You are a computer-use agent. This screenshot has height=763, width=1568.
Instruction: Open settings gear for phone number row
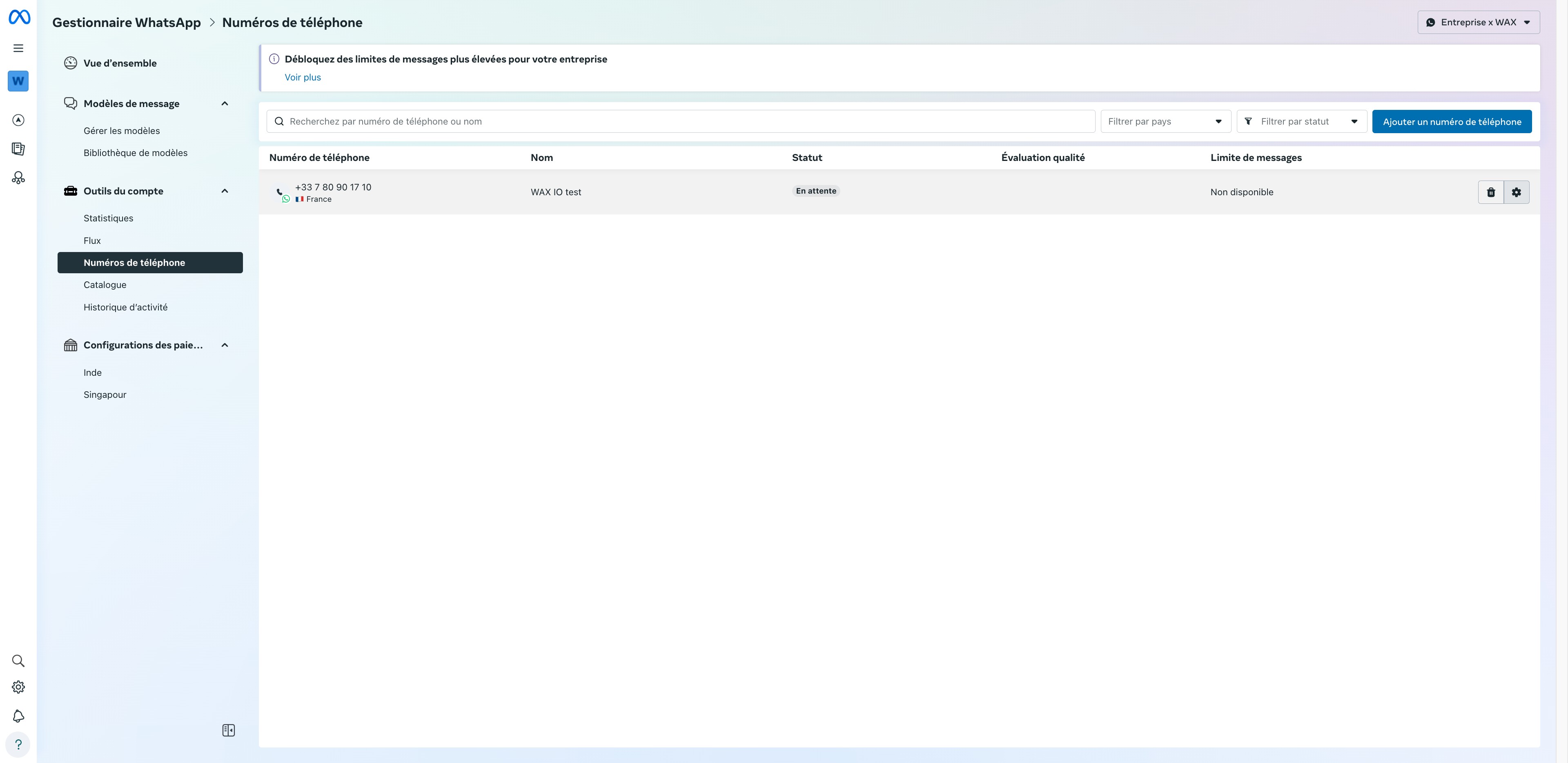coord(1516,192)
